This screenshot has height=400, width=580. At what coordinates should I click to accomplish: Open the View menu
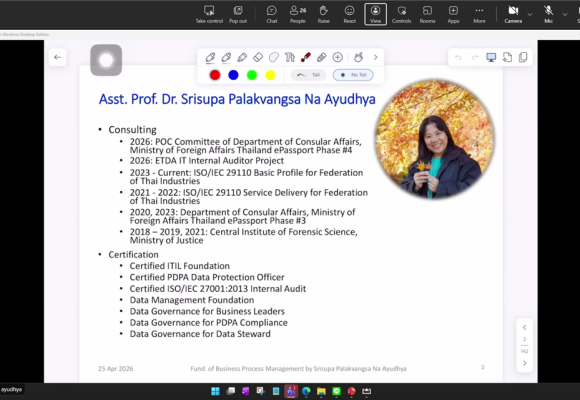[x=375, y=14]
